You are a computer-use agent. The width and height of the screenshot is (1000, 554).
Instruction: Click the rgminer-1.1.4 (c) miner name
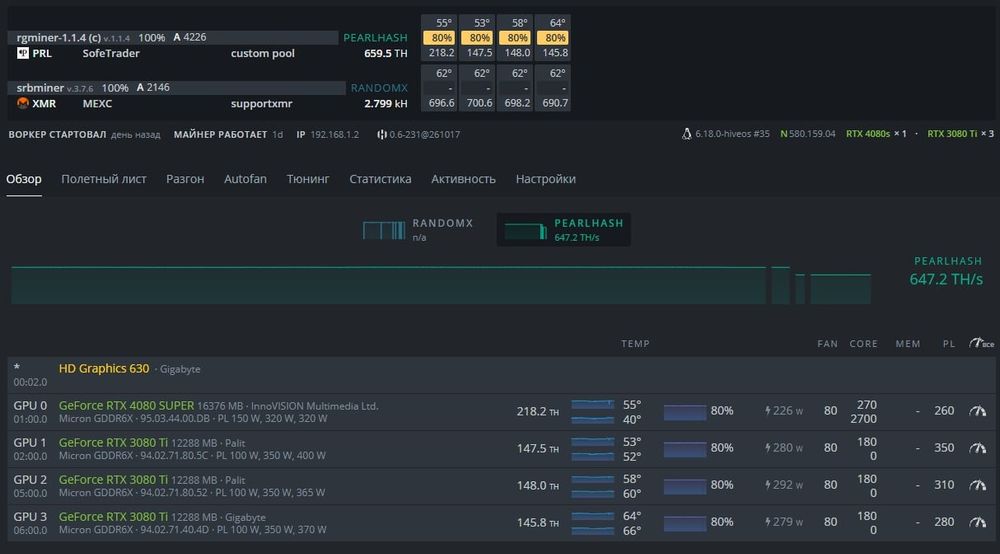click(x=59, y=38)
